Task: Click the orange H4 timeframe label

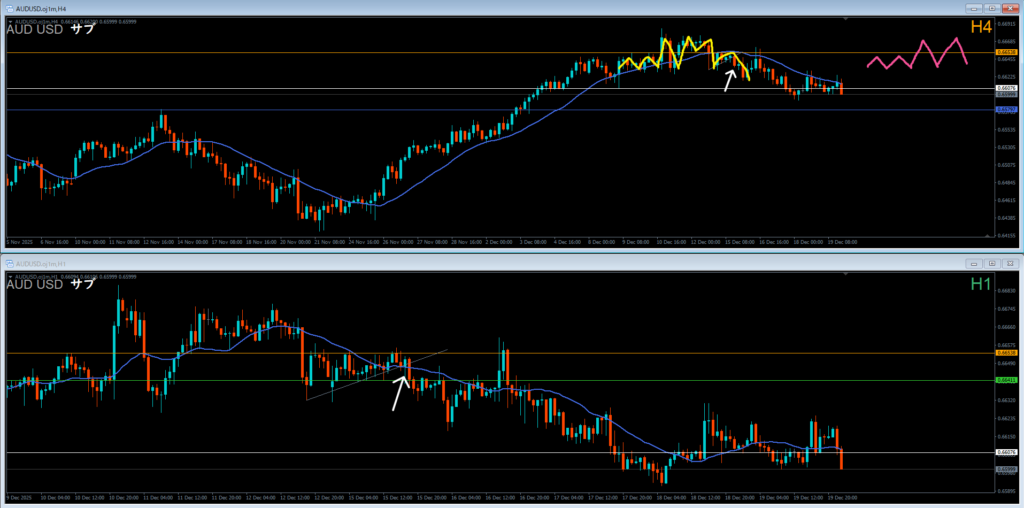Action: click(x=980, y=26)
